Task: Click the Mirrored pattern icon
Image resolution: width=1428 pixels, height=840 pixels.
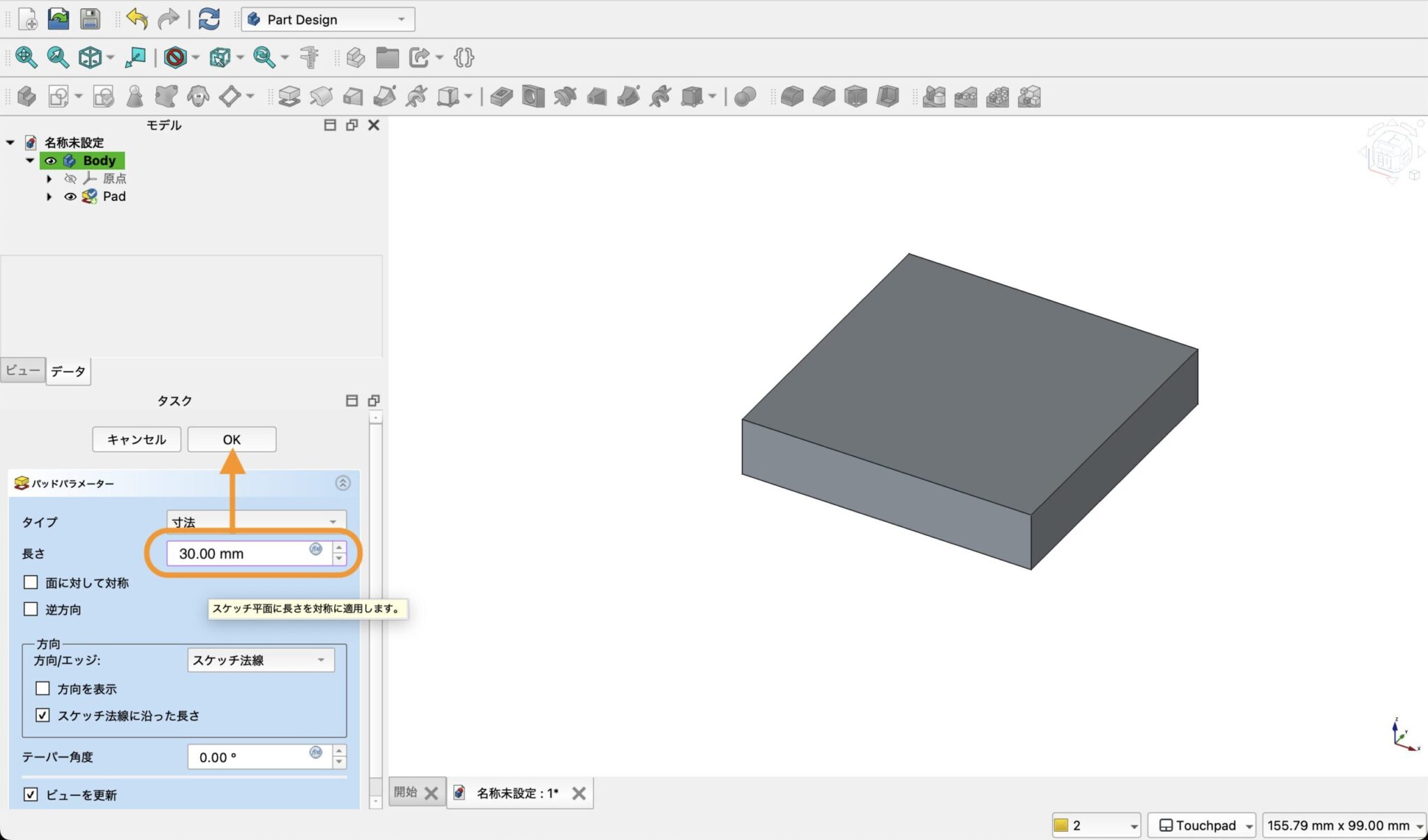Action: [934, 96]
